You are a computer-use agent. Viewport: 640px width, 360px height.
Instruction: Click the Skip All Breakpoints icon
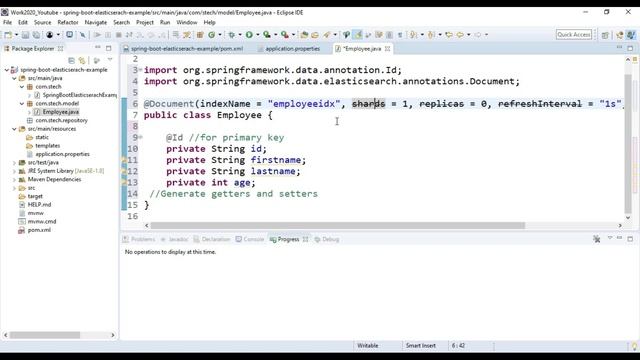82,35
